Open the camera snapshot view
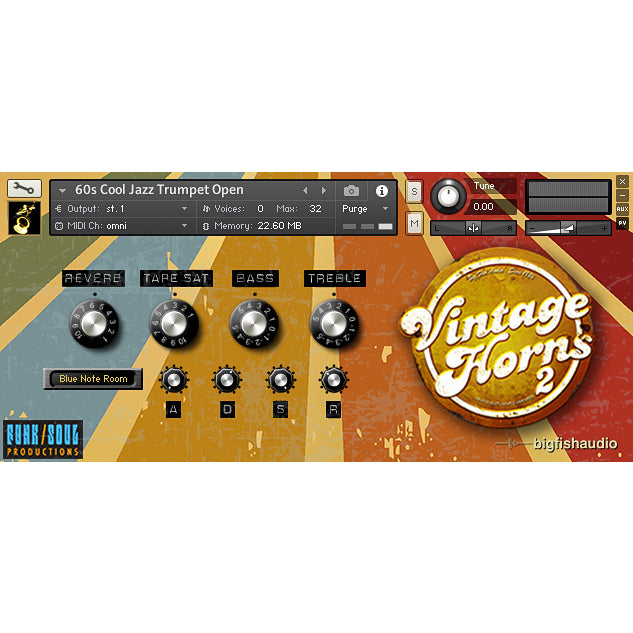633x633 pixels. tap(351, 191)
